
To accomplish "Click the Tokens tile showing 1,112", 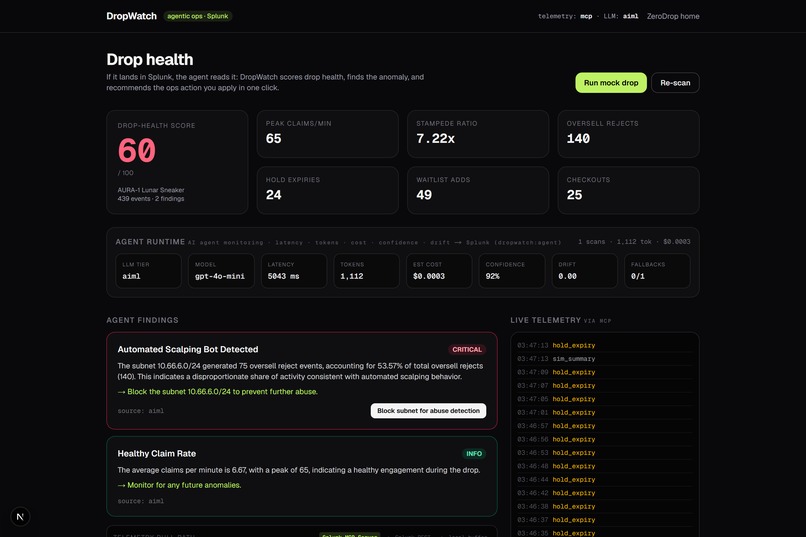I will [367, 271].
